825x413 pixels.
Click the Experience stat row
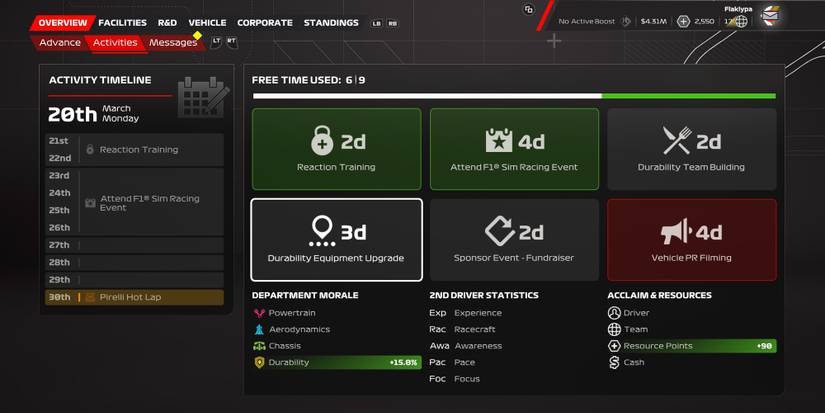[466, 313]
